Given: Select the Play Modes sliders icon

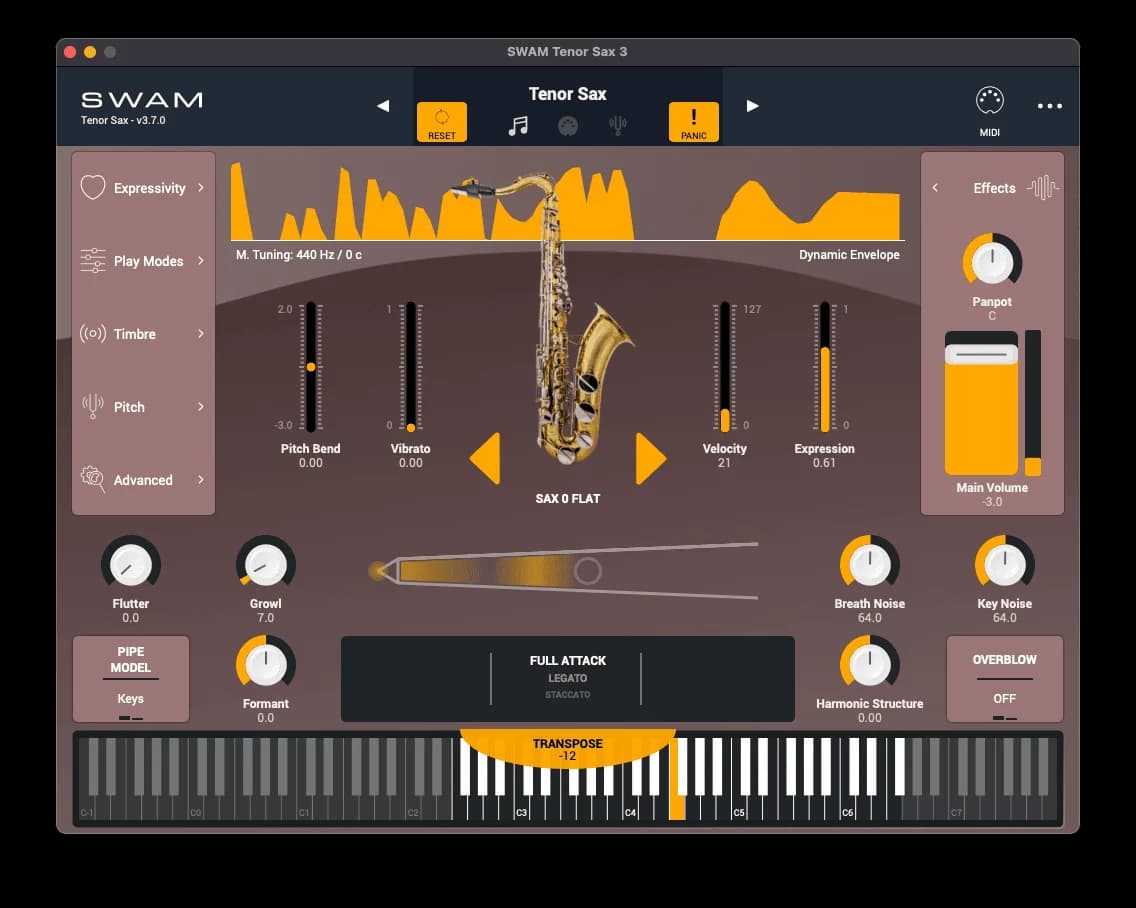Looking at the screenshot, I should (x=93, y=260).
